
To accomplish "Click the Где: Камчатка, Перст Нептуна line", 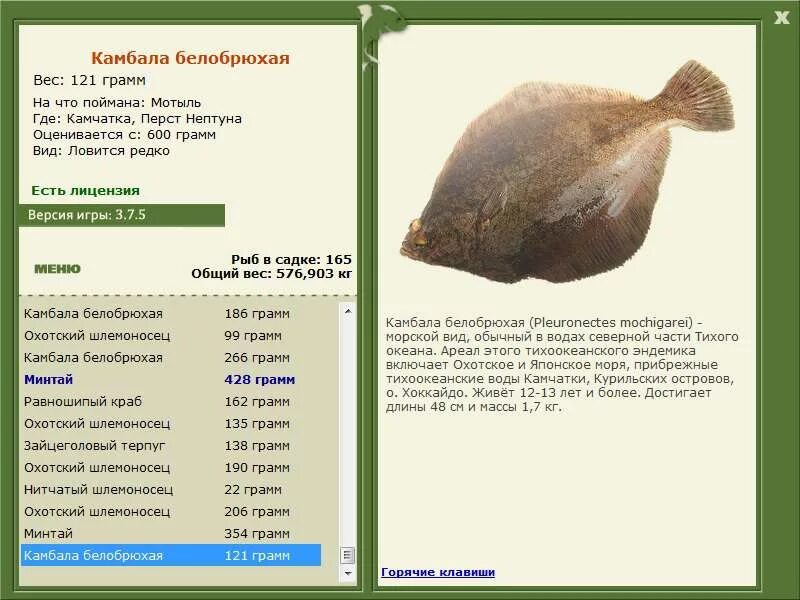I will coord(137,118).
